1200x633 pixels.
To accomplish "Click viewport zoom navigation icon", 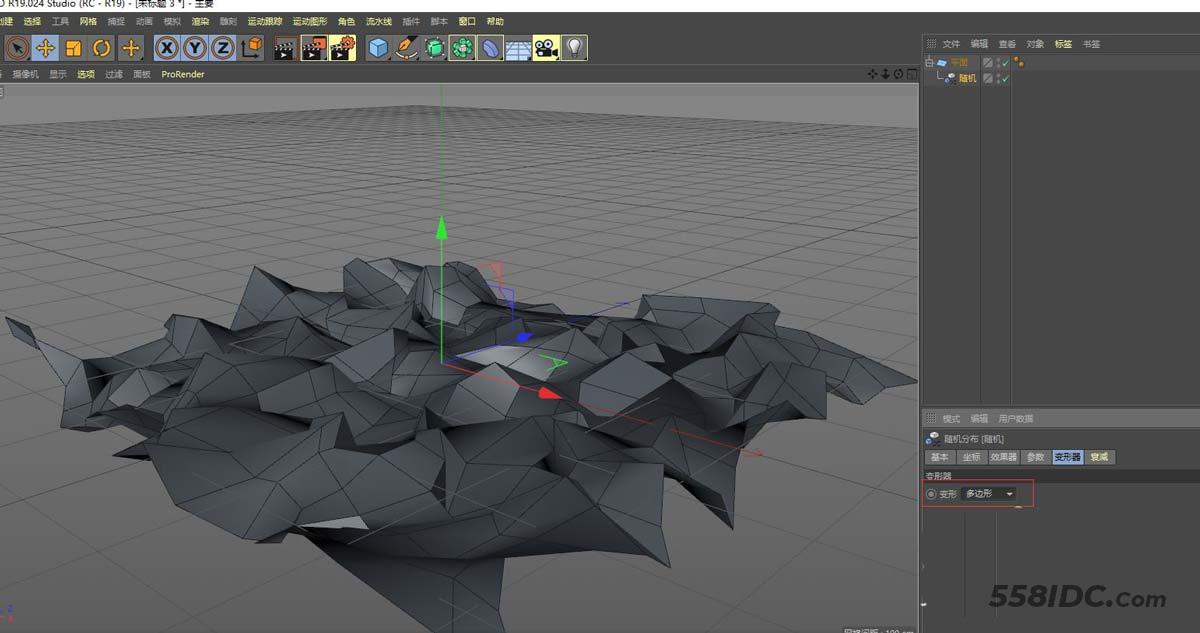I will click(x=885, y=73).
